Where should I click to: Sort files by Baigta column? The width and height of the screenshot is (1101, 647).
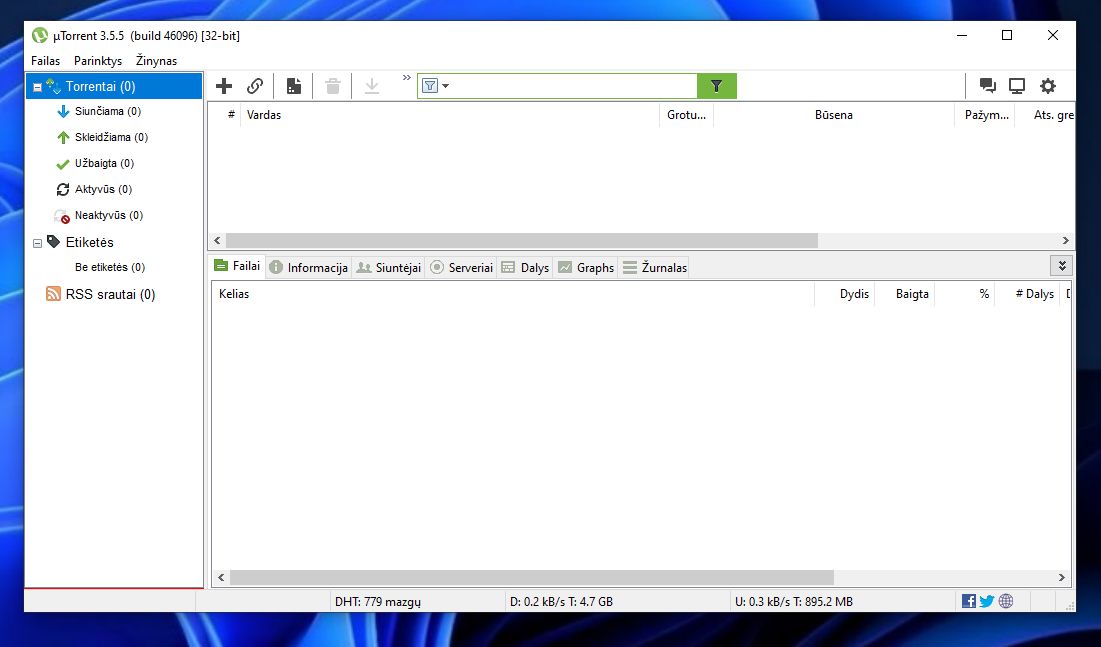point(904,294)
